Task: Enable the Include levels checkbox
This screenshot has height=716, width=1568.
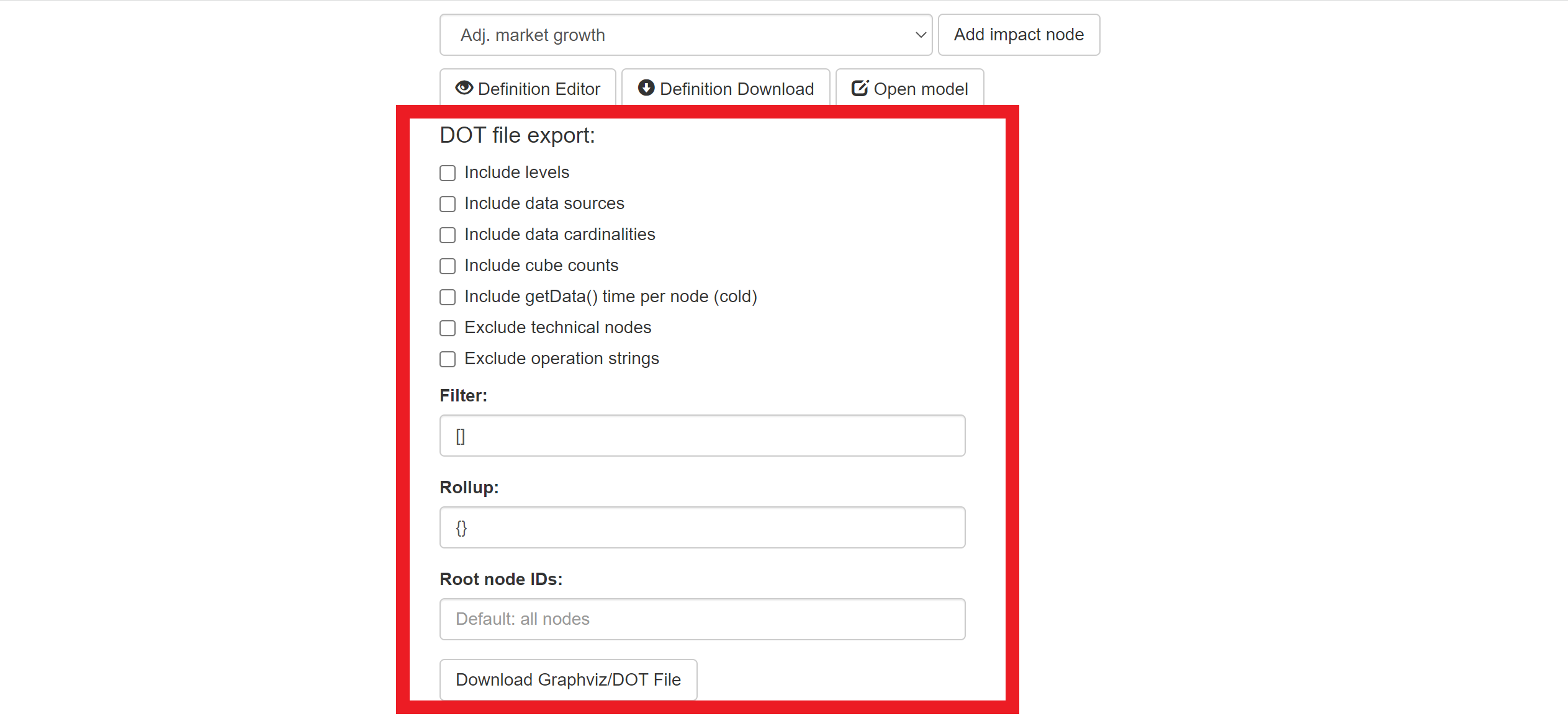Action: (448, 173)
